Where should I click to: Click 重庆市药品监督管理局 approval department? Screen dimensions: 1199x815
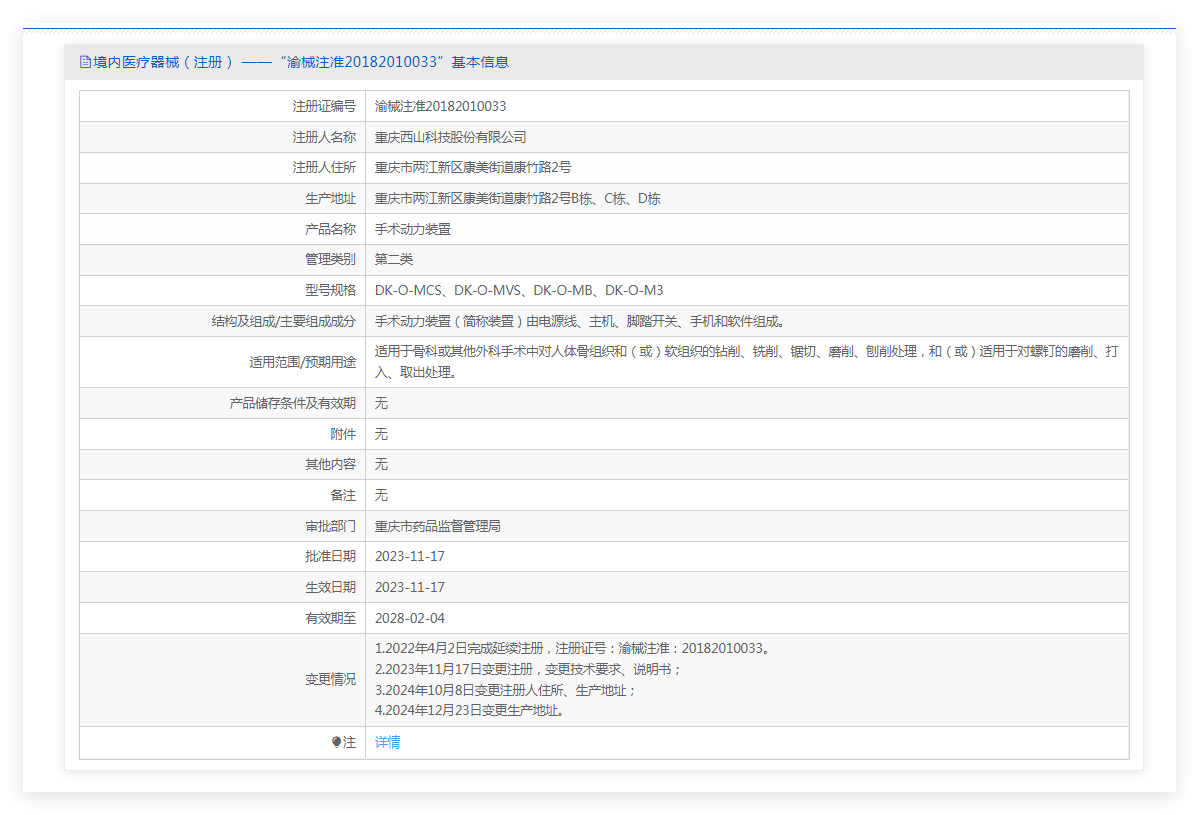[437, 526]
